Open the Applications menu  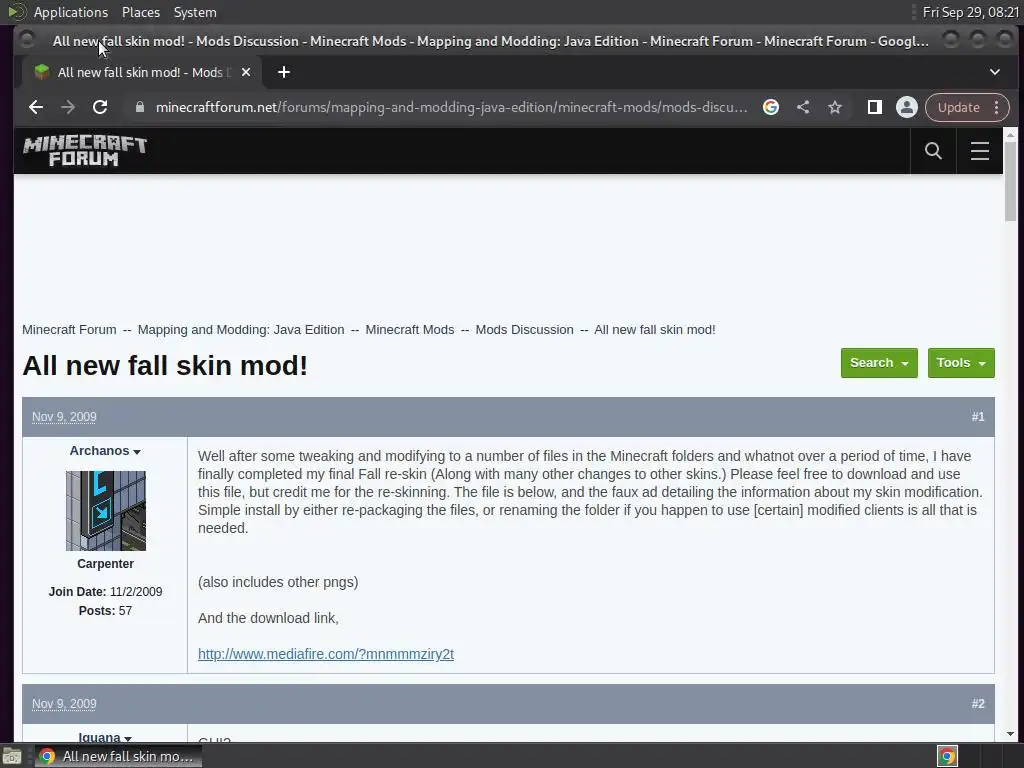click(71, 12)
